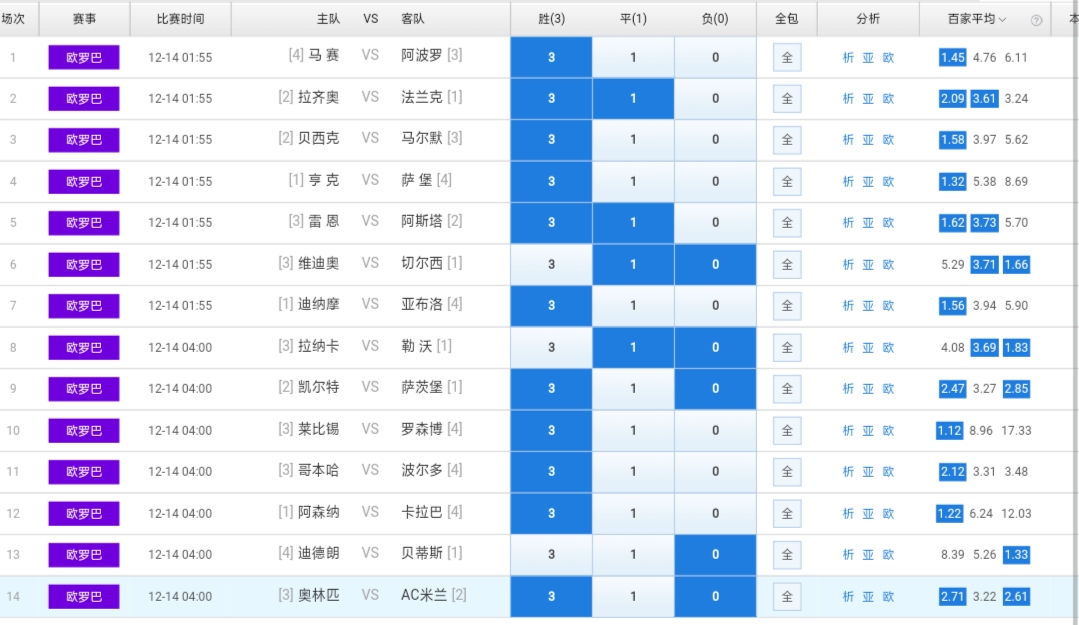
Task: Open 亚 link for 奥林匹 vs AC米兰
Action: [x=868, y=597]
